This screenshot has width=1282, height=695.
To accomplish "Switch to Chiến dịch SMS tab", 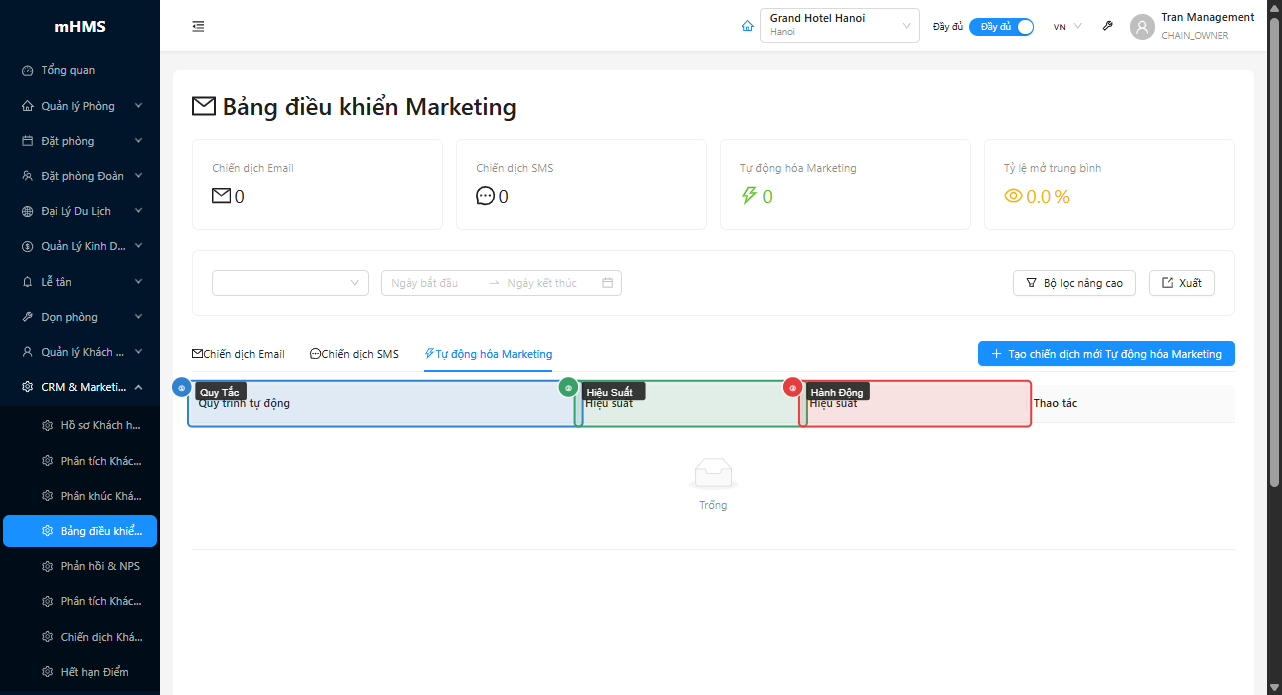I will (354, 354).
